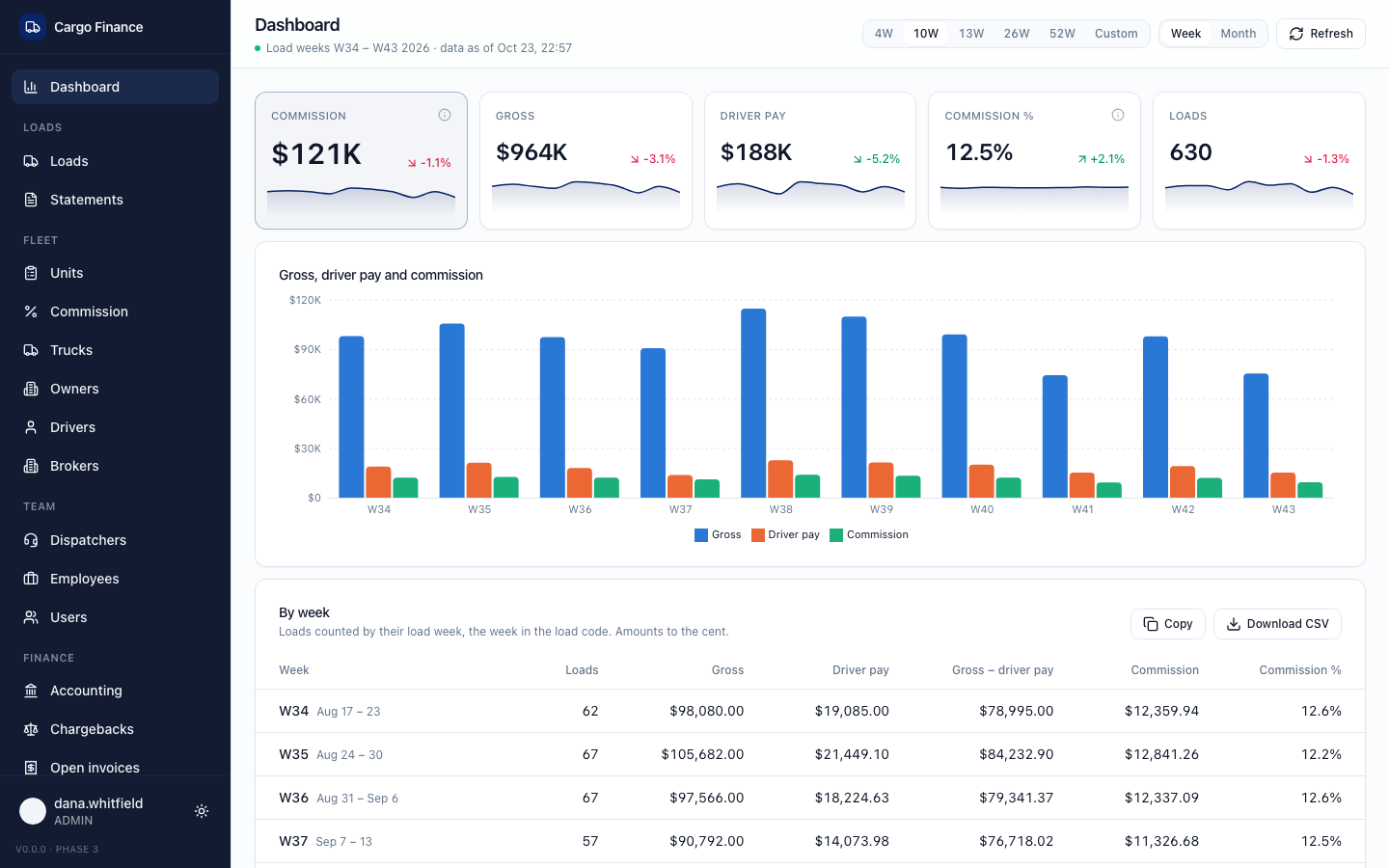Screen dimensions: 1389x868
Task: Click the Employees briefcase icon
Action: click(x=31, y=579)
